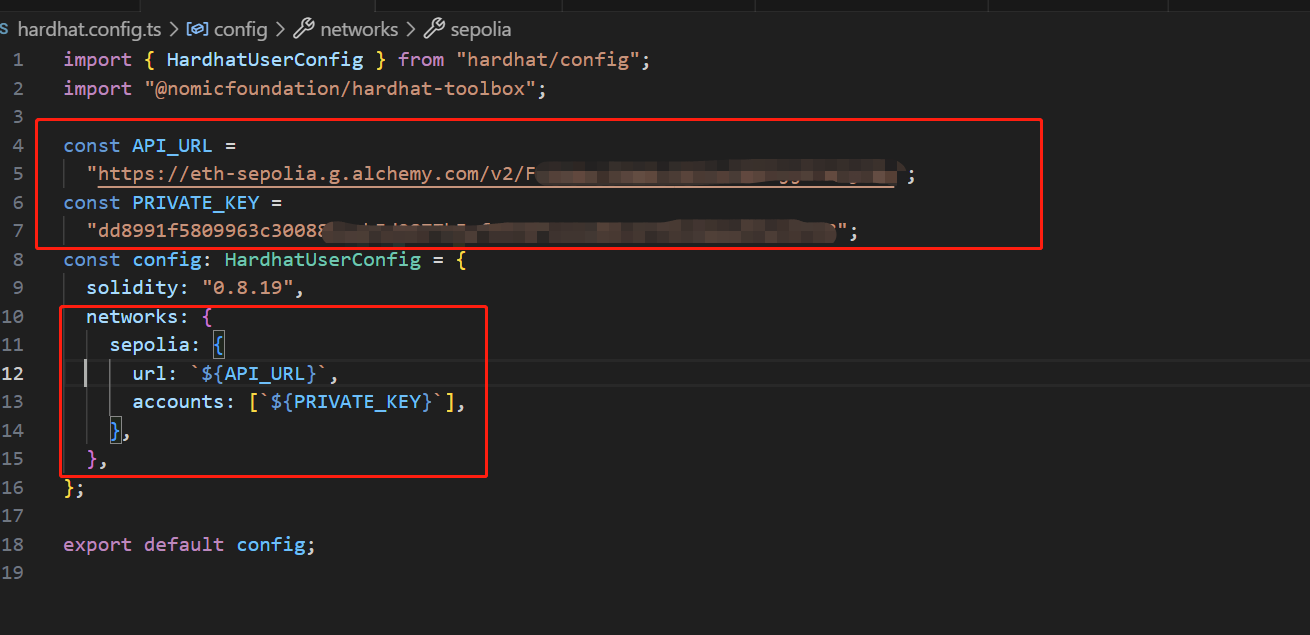Screen dimensions: 1310x635
Task: Click the wrench icon beside sepolia breadcrumb
Action: [435, 30]
